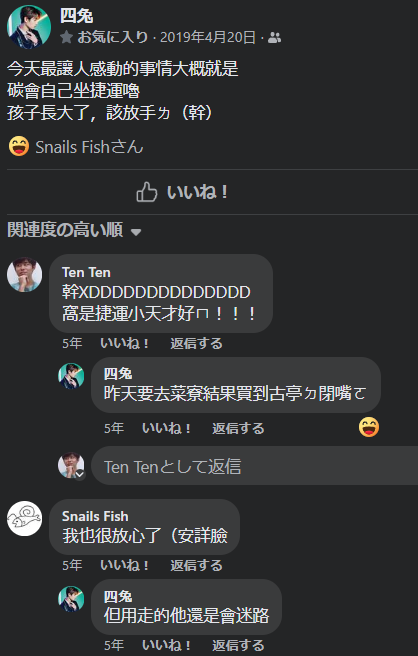Open the 関連度の高い順 comment sorting dropdown
418x656 pixels.
(x=74, y=230)
